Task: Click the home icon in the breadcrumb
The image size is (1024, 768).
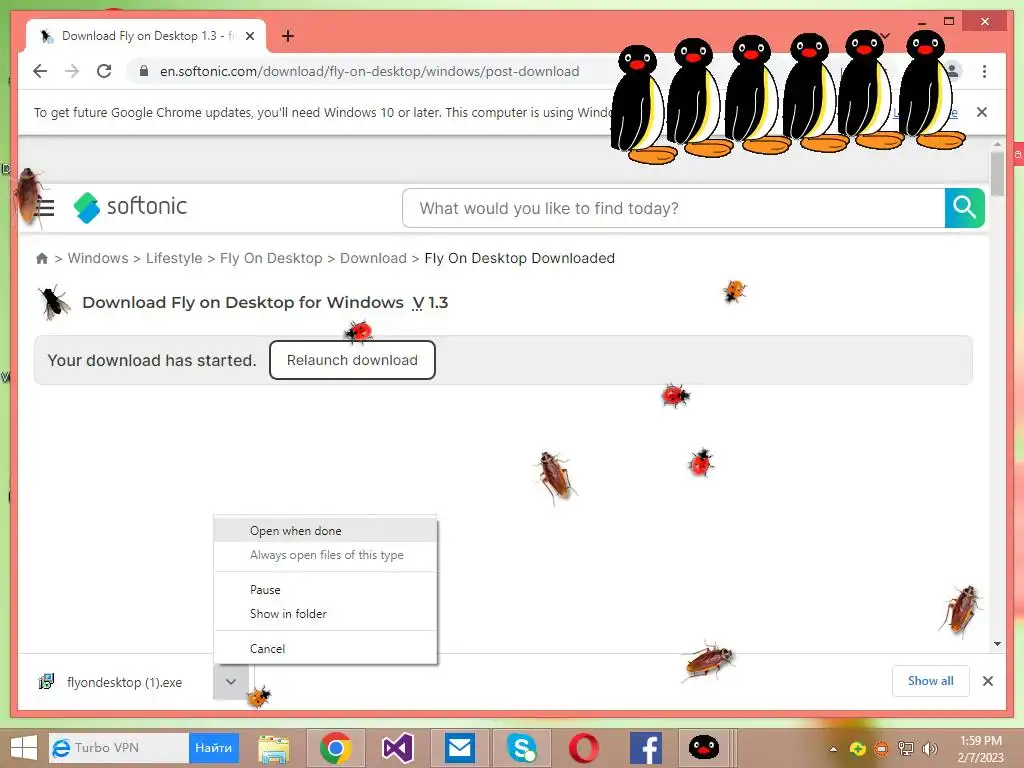Action: [42, 258]
